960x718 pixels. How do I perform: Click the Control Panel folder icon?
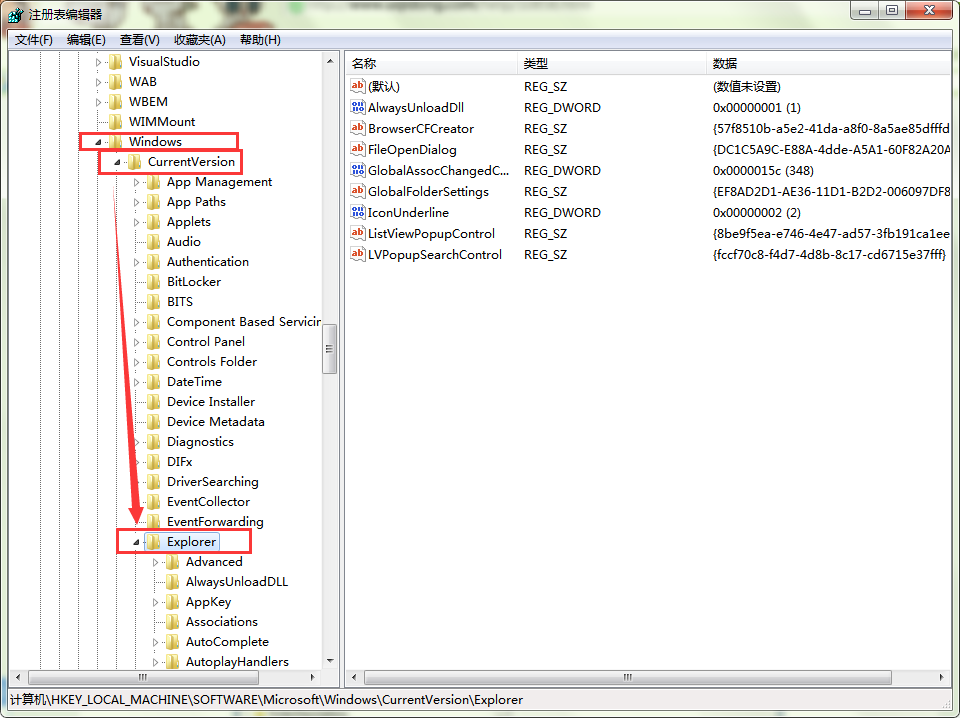point(153,342)
